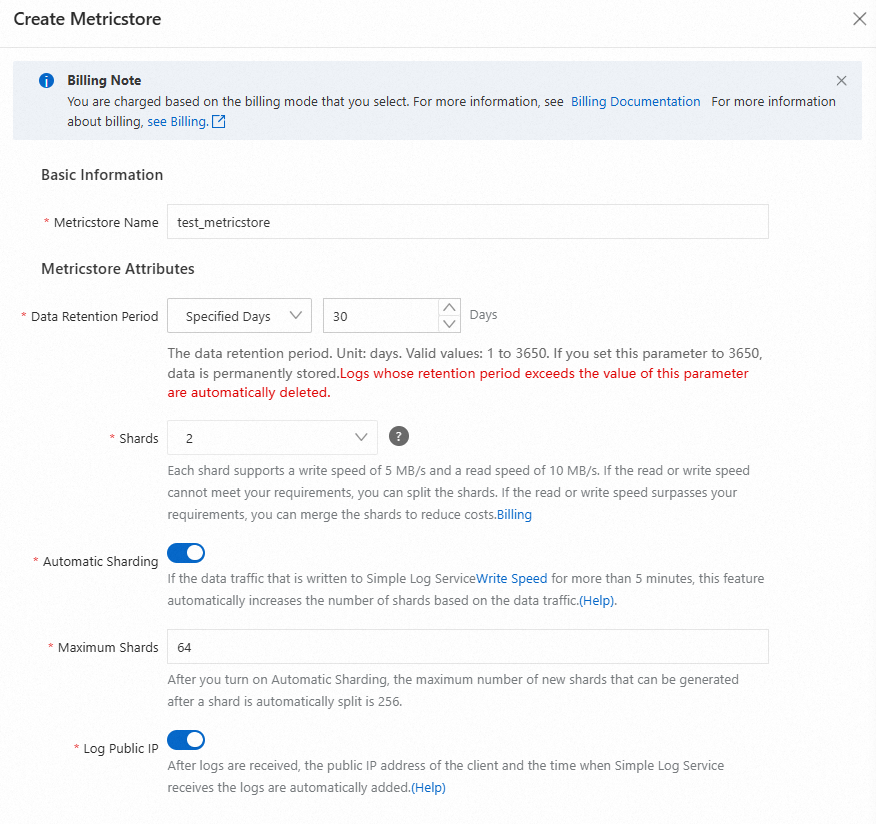Click the 'Billing Note' heading text
This screenshot has width=876, height=824.
point(104,80)
